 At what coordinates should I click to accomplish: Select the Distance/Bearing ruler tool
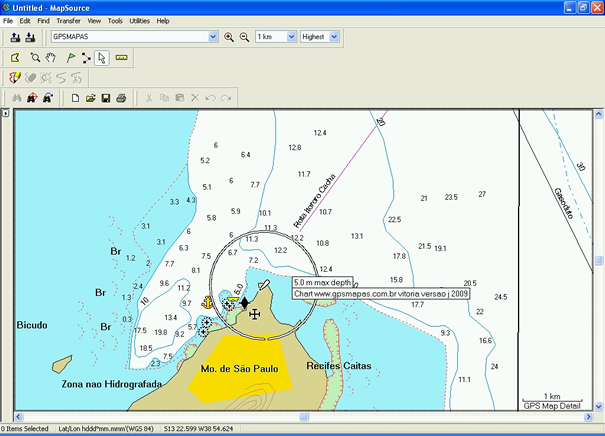click(122, 58)
